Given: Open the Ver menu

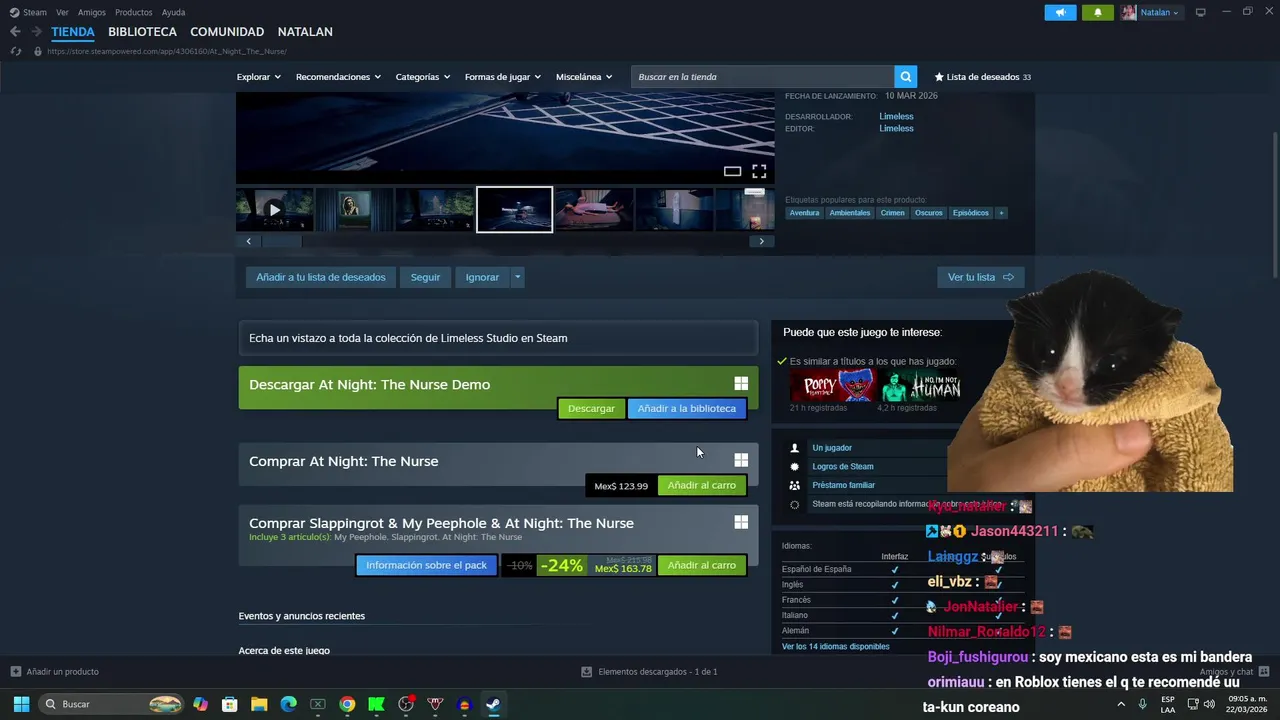Looking at the screenshot, I should (x=62, y=12).
